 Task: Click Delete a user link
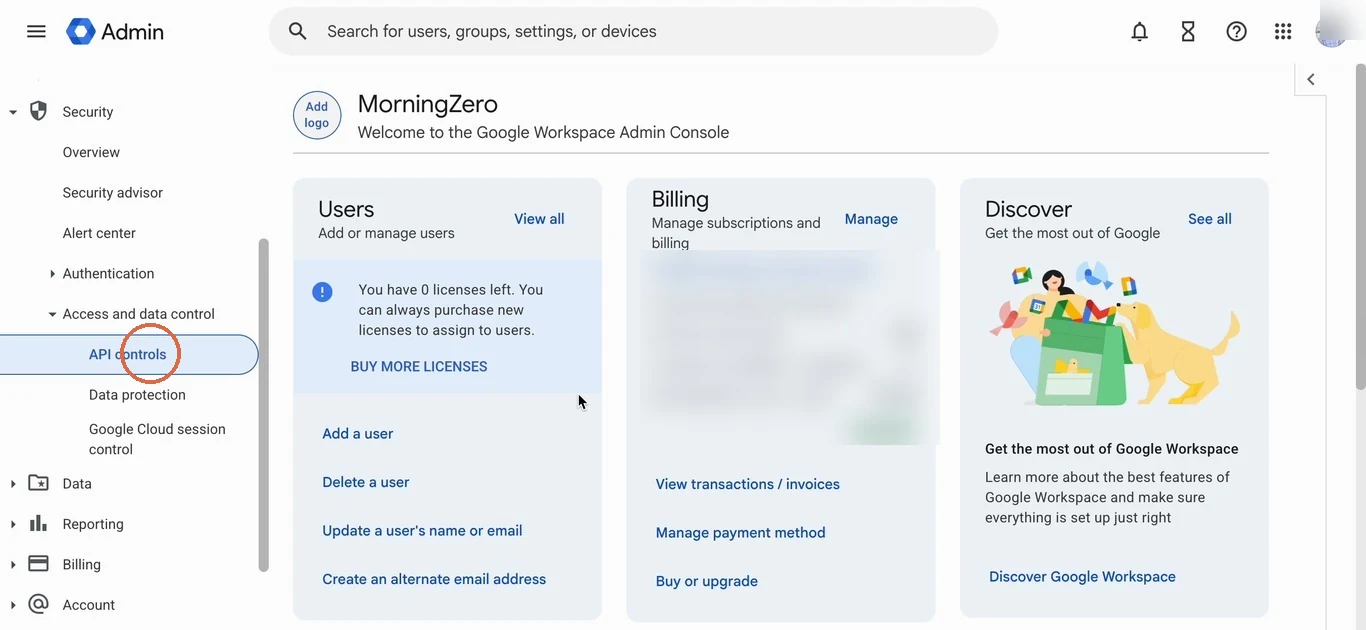(365, 482)
